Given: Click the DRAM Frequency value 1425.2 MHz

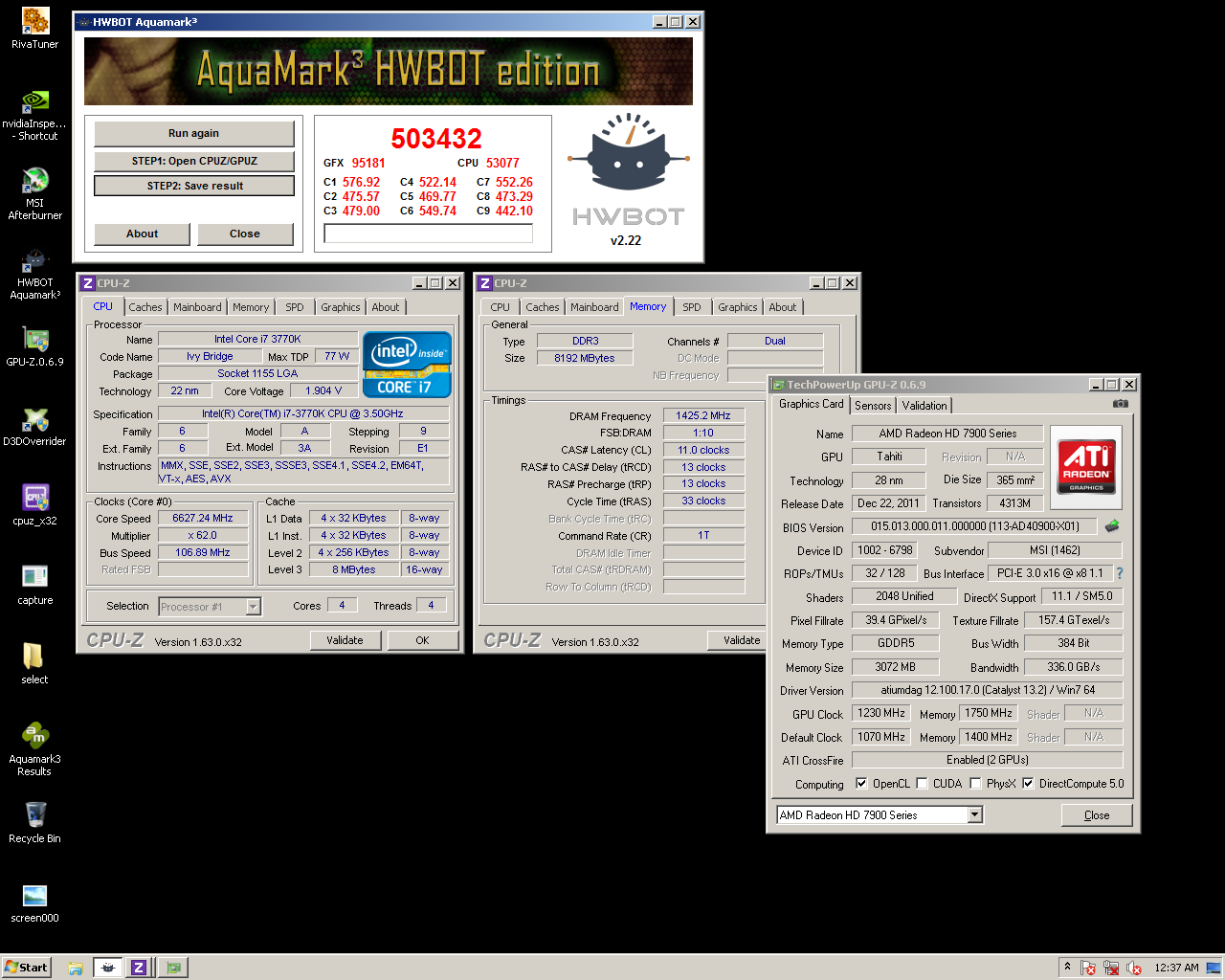Looking at the screenshot, I should click(x=703, y=415).
